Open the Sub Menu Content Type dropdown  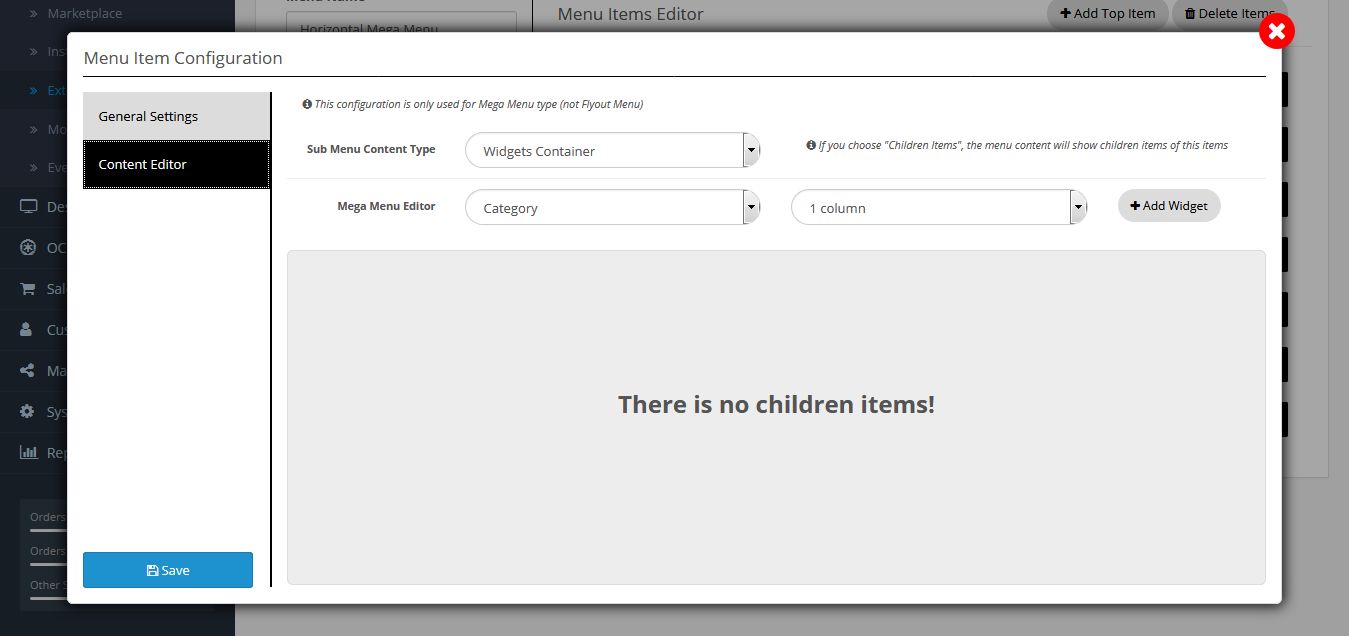click(x=613, y=151)
